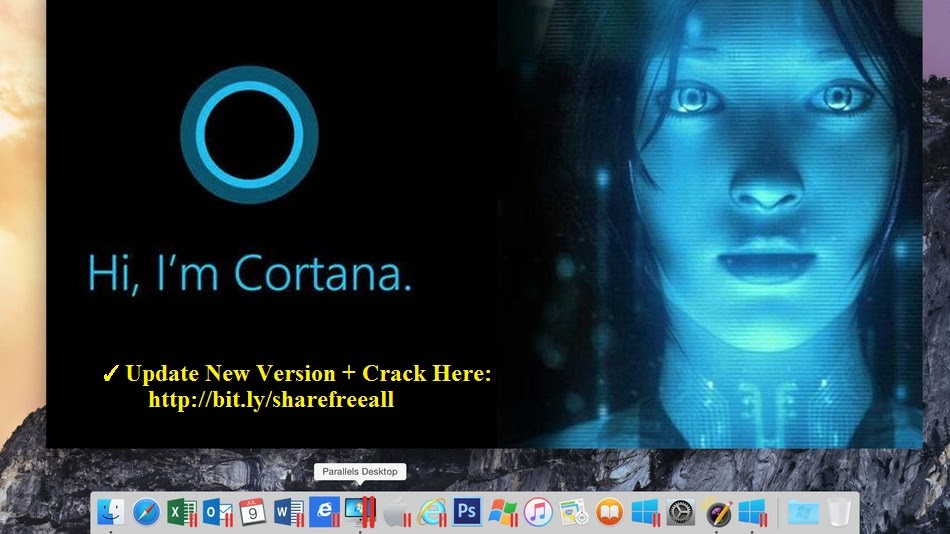Open Microsoft Excel dock icon
Screen dimensions: 950x534
(x=181, y=512)
